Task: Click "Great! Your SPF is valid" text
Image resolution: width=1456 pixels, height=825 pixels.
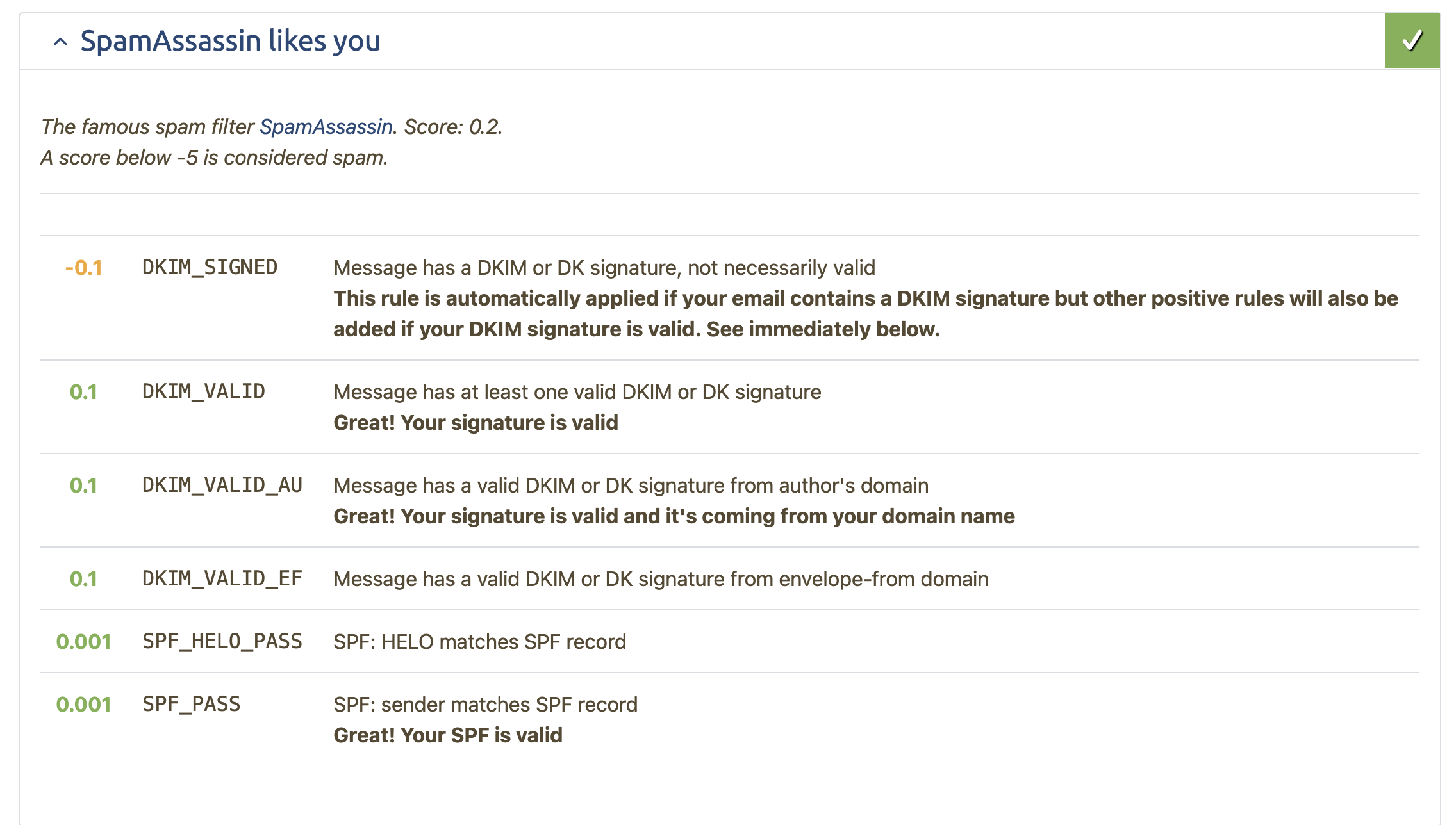Action: 447,735
